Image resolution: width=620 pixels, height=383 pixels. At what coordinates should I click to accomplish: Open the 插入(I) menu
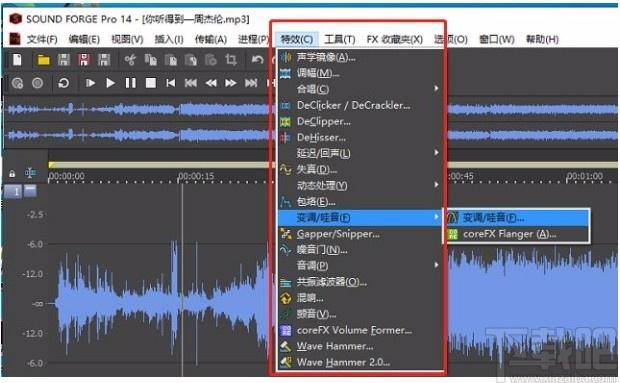[169, 40]
